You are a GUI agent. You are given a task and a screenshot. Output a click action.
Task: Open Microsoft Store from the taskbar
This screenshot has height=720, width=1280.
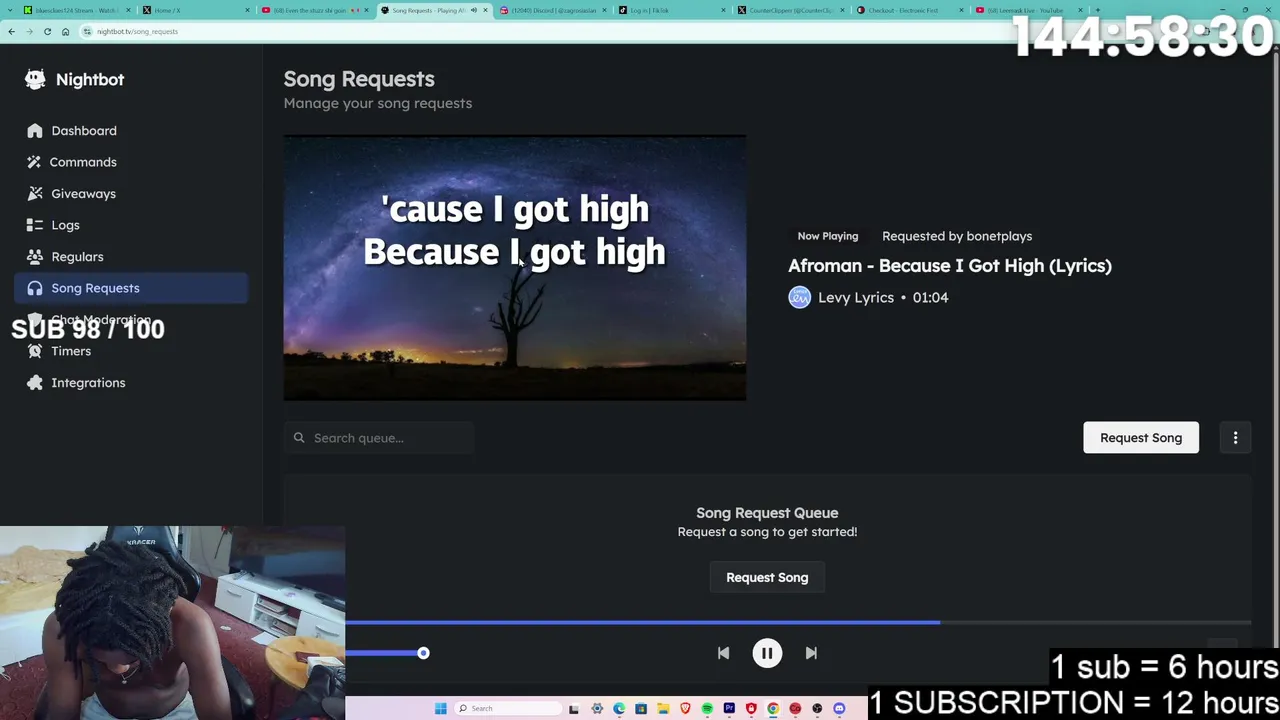click(641, 708)
